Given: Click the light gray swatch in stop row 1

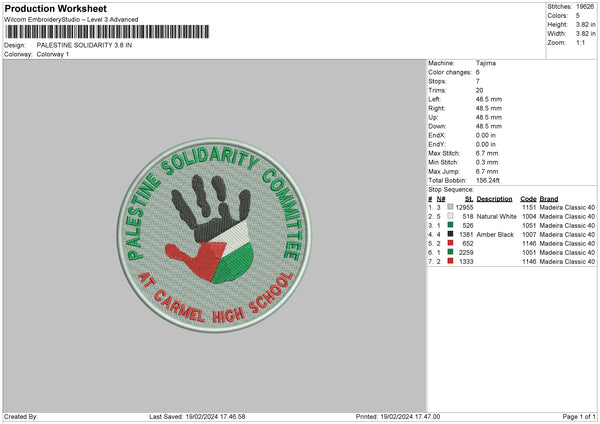Looking at the screenshot, I should tap(450, 207).
